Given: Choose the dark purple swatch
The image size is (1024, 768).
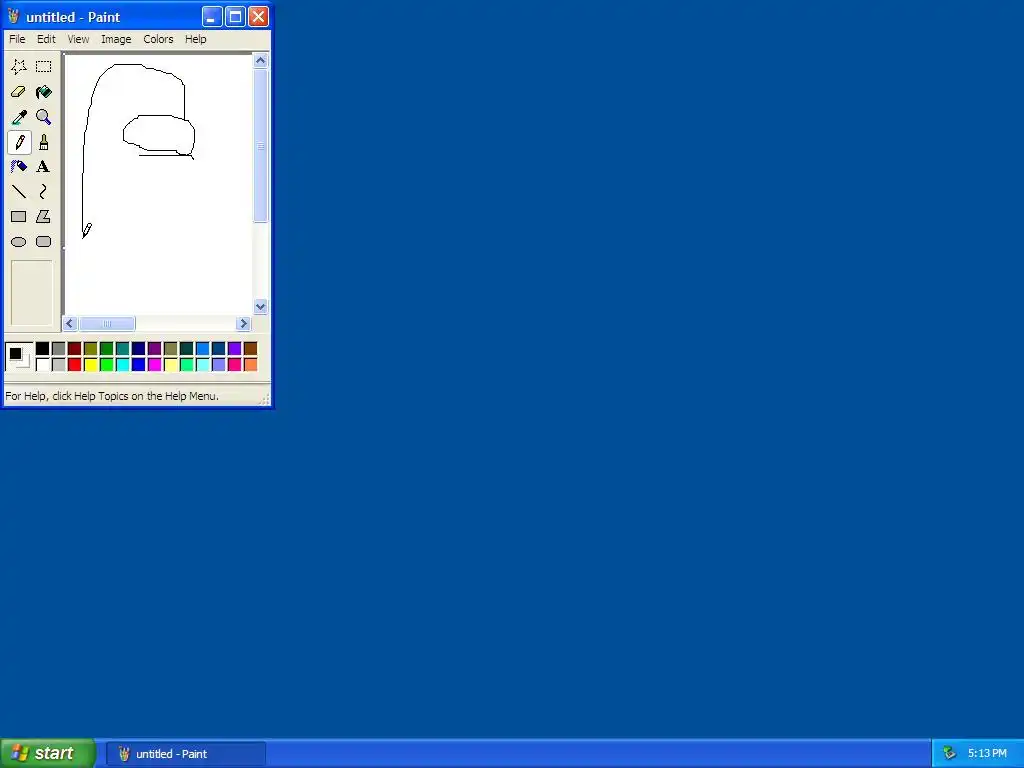Looking at the screenshot, I should 154,349.
